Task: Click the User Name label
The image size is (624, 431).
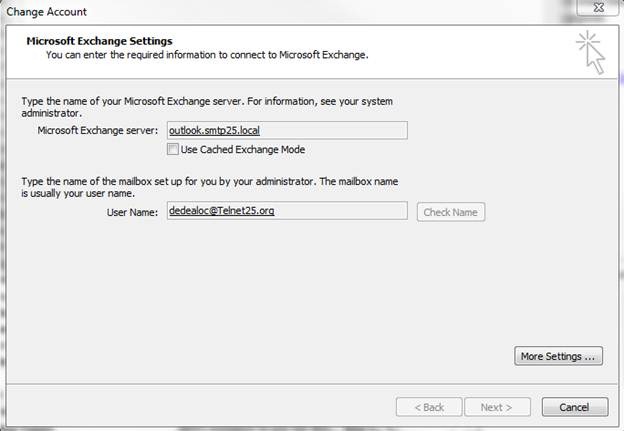Action: click(132, 213)
